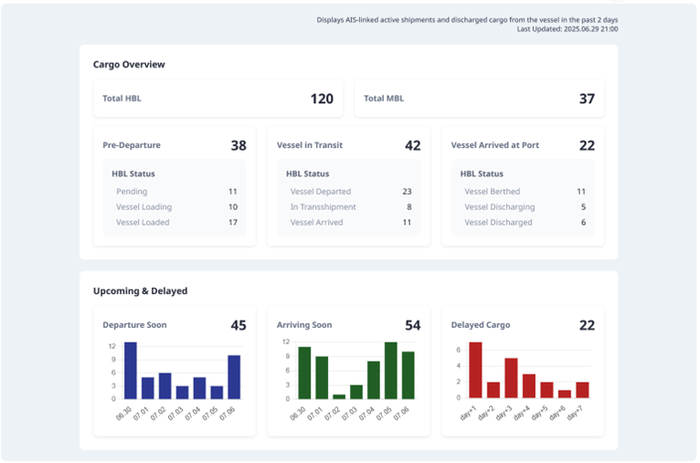
Task: Click the 06.30 bar in Arriving Soon chart
Action: point(304,374)
